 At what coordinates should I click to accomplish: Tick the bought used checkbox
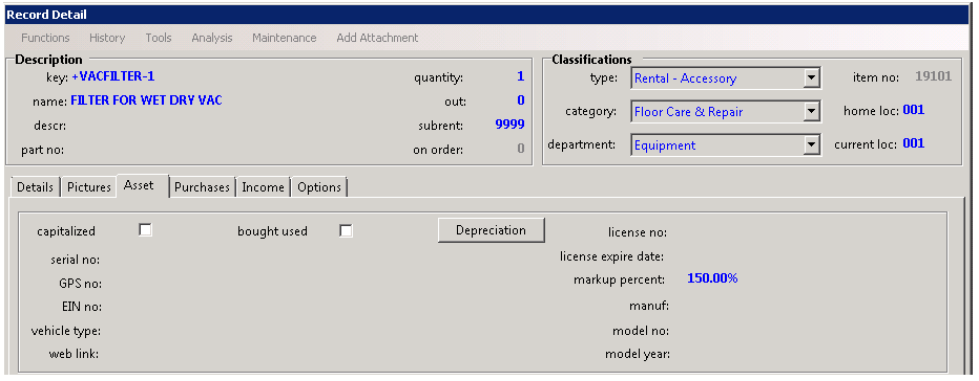pyautogui.click(x=346, y=230)
